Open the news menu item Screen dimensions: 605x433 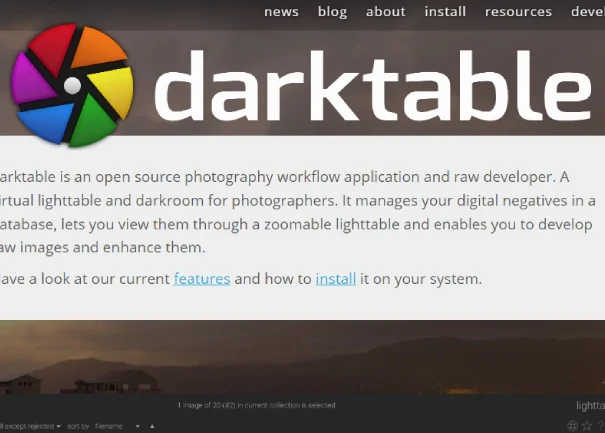pos(281,12)
